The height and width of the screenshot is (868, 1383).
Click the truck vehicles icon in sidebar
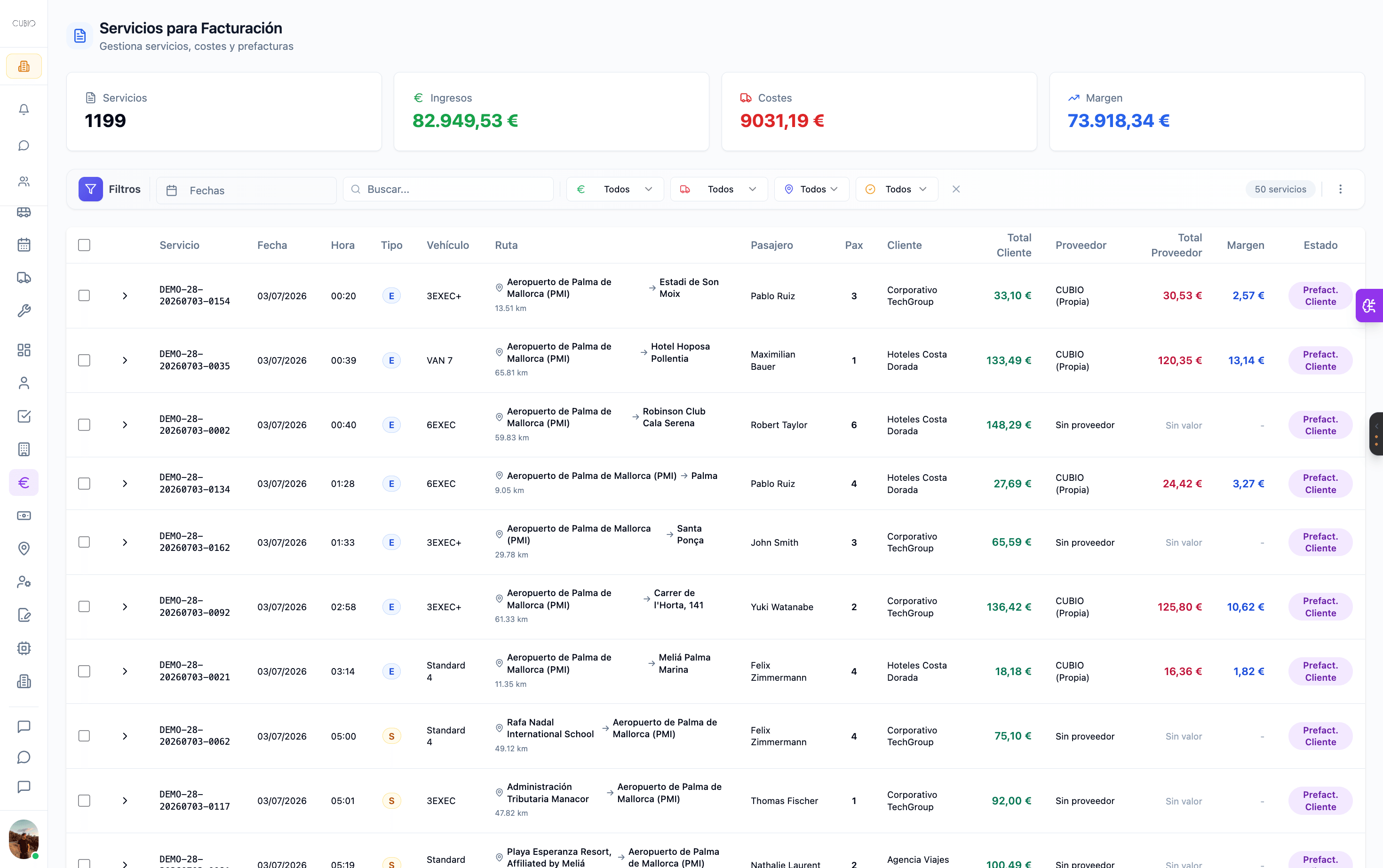pos(24,278)
